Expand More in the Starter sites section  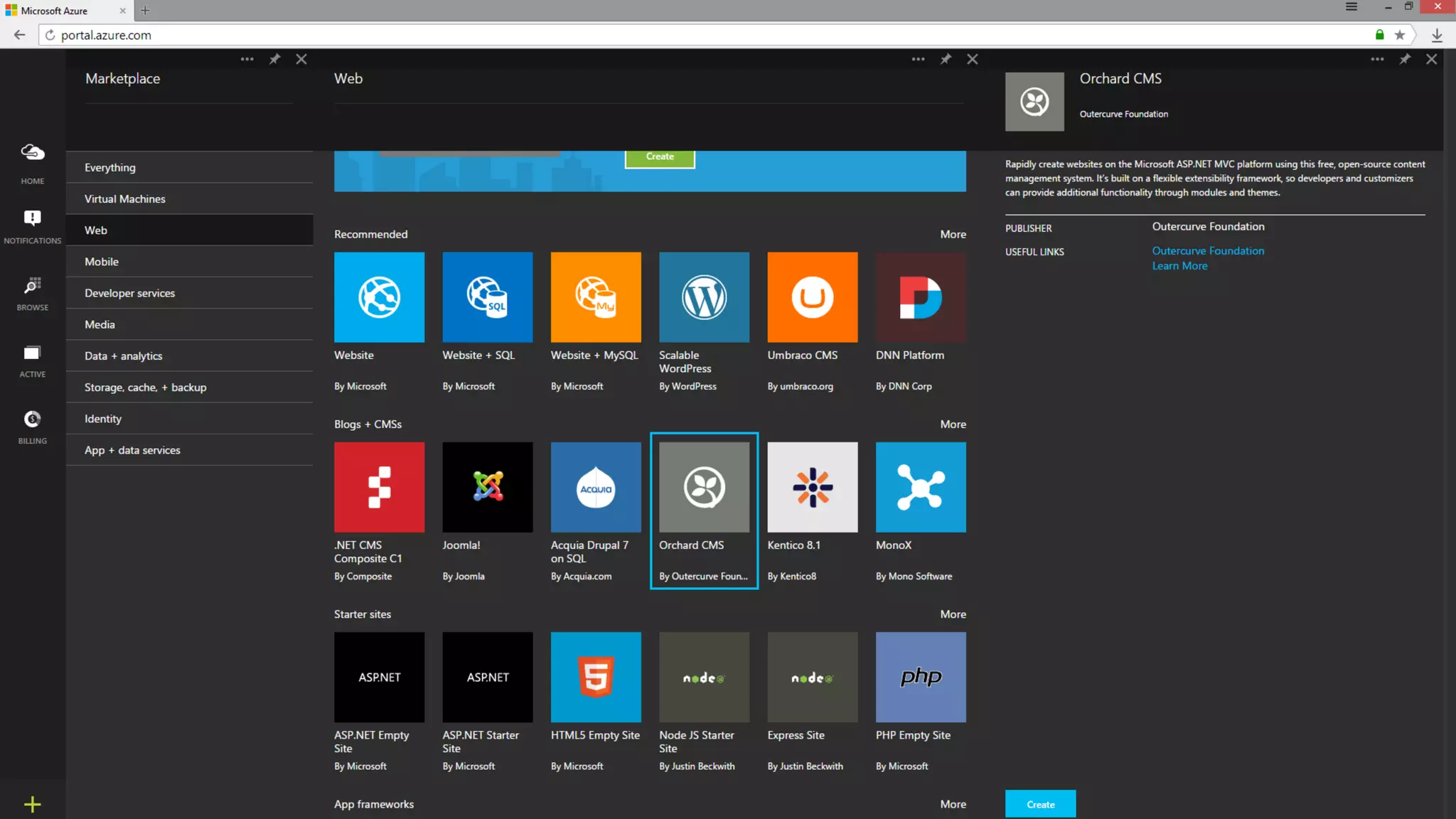pos(953,614)
